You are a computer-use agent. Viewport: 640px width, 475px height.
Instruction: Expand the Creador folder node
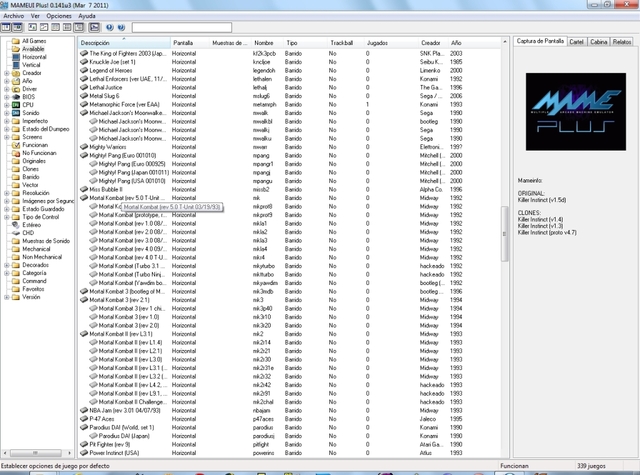click(x=7, y=73)
